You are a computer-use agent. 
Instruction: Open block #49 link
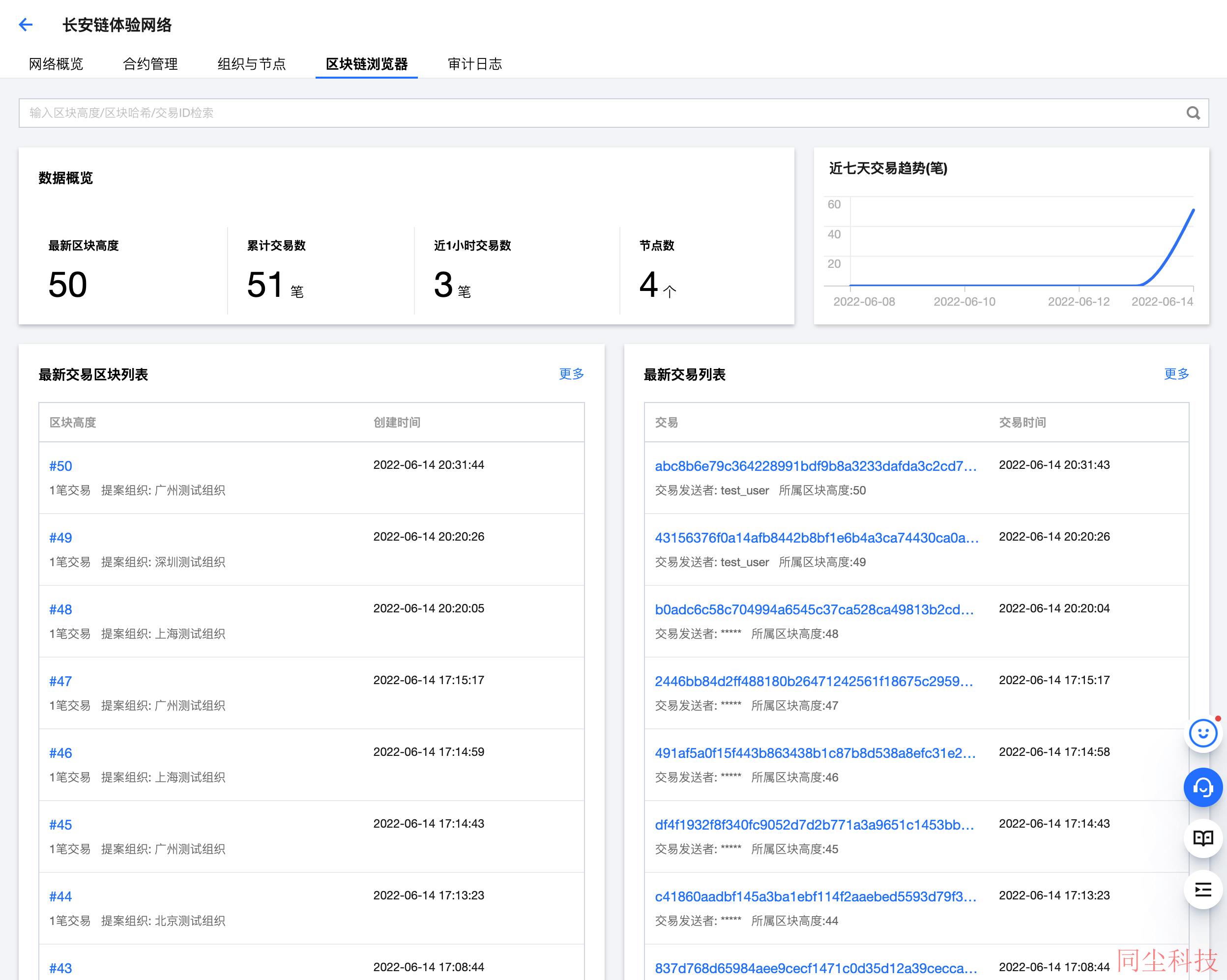point(60,538)
